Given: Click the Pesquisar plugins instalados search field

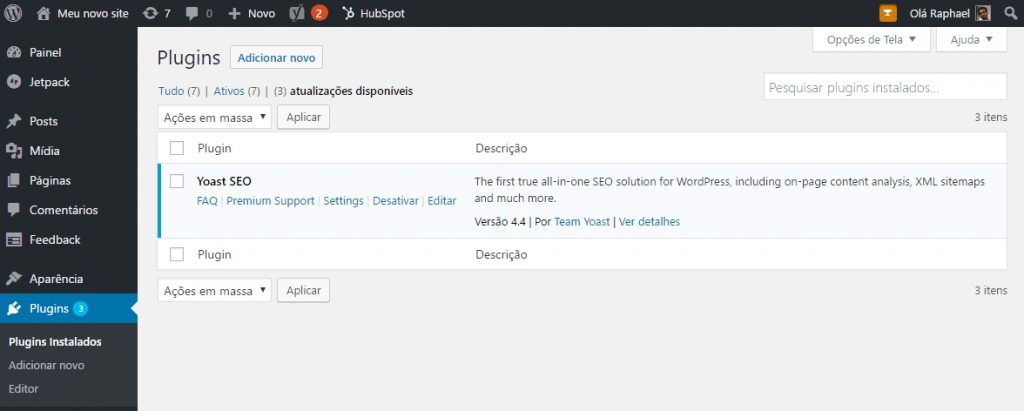Looking at the screenshot, I should pyautogui.click(x=886, y=87).
